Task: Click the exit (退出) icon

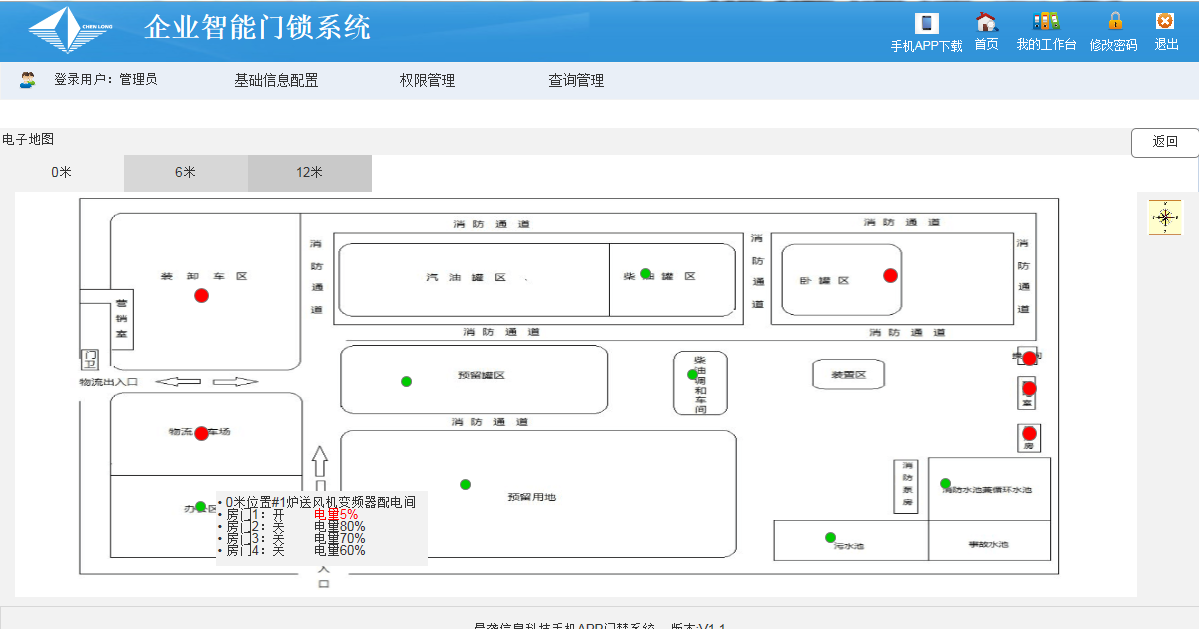Action: 1164,21
